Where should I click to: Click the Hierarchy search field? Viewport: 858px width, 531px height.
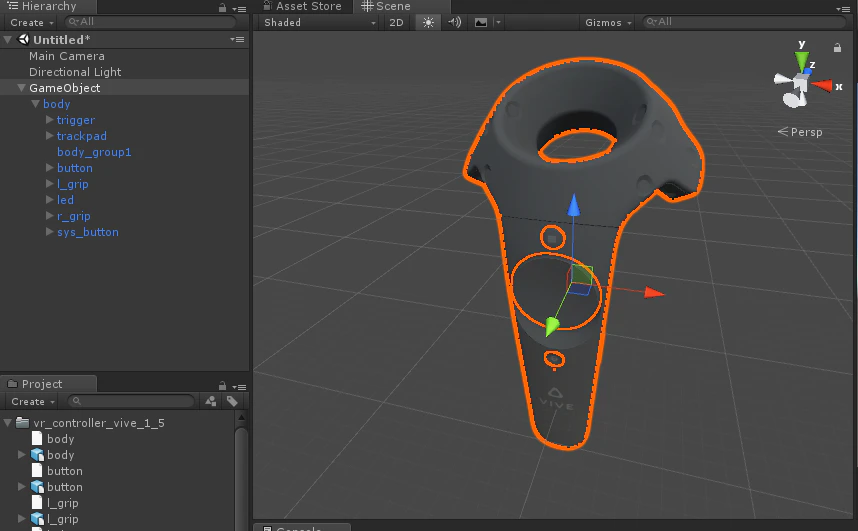tap(150, 22)
